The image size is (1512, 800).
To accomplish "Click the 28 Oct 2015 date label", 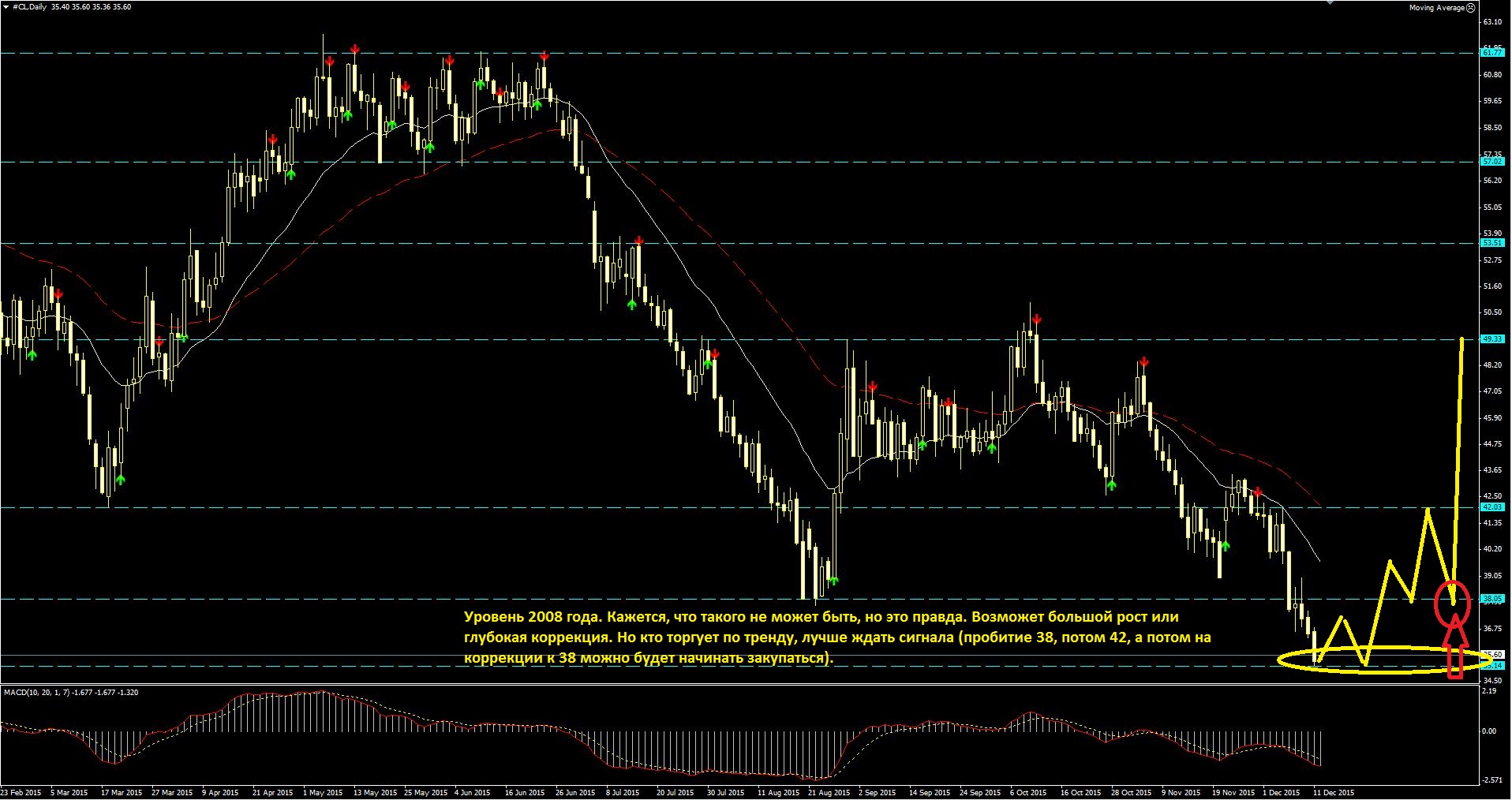I will (1132, 793).
